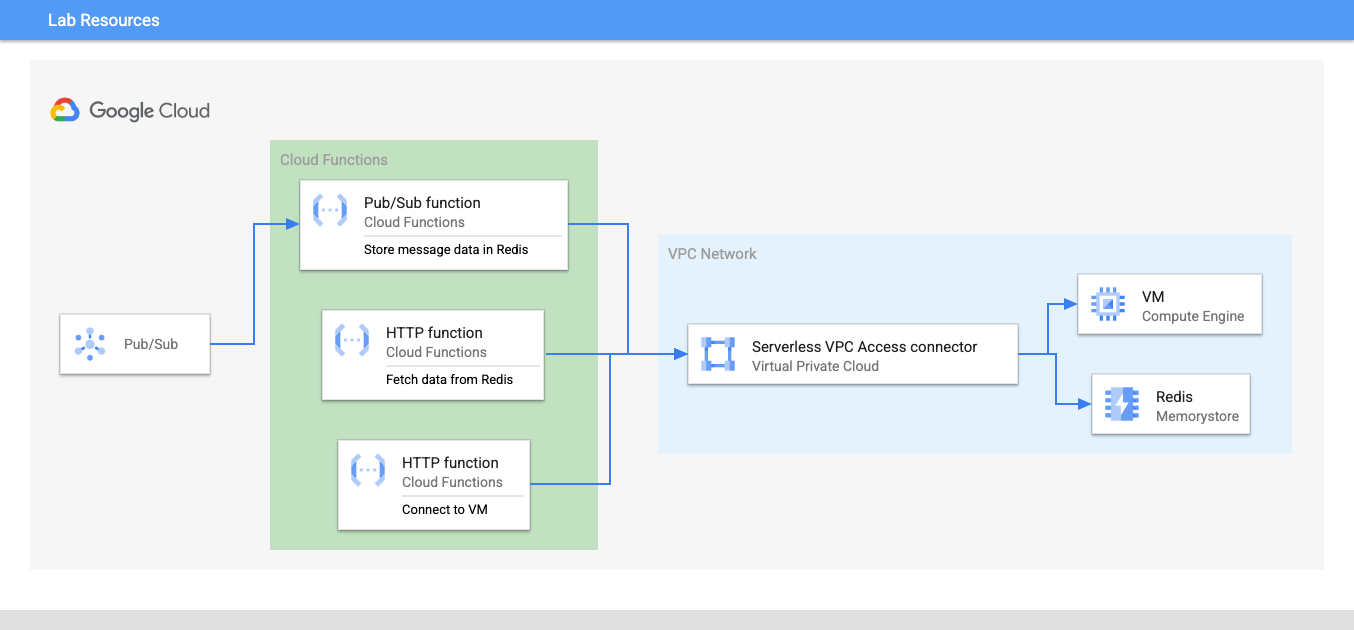Click the 'Redis' node title

1174,397
